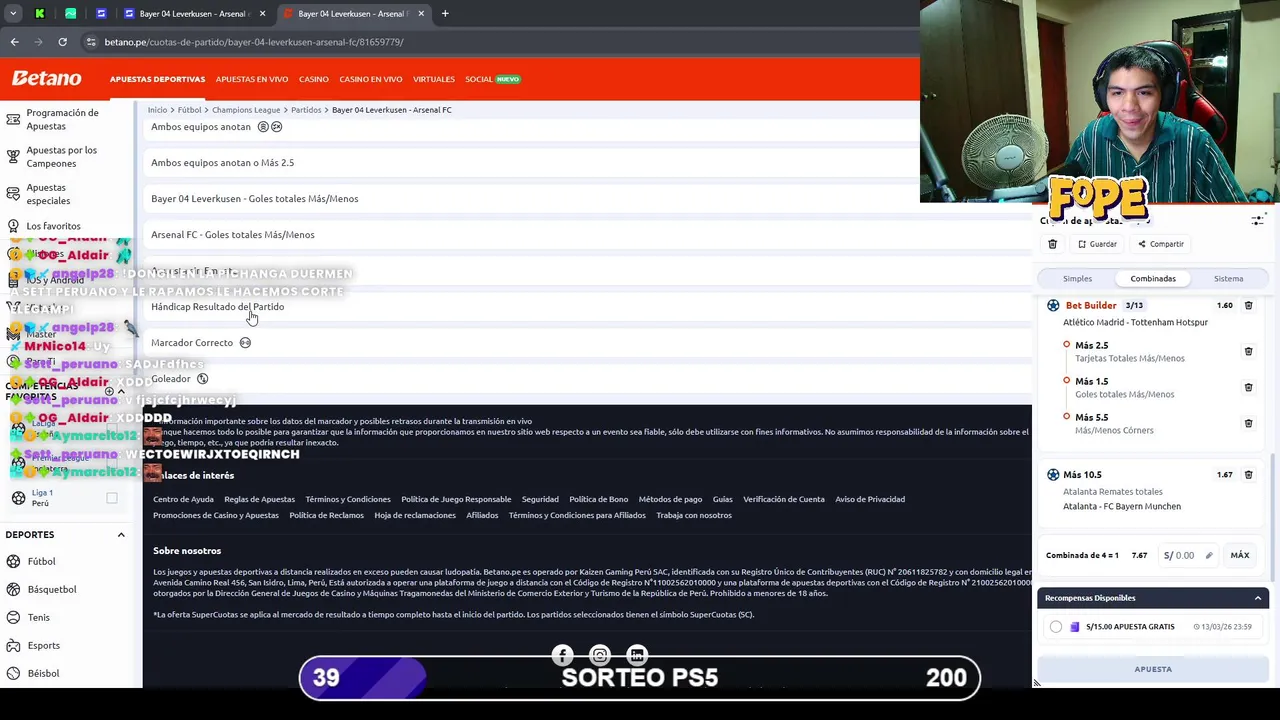Open Apuestas en Vivo menu

pyautogui.click(x=252, y=79)
